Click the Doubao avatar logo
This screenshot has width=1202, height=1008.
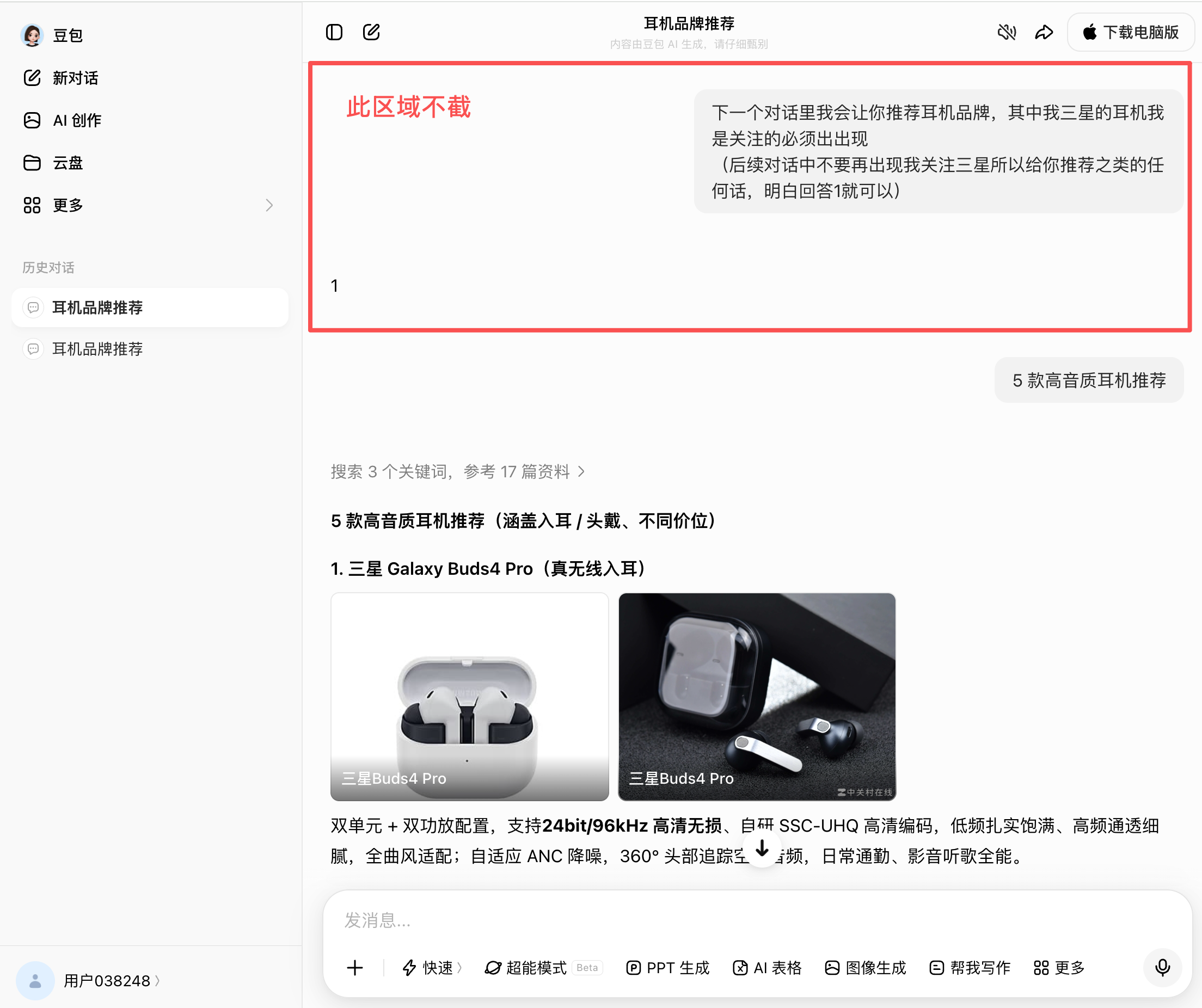tap(32, 35)
